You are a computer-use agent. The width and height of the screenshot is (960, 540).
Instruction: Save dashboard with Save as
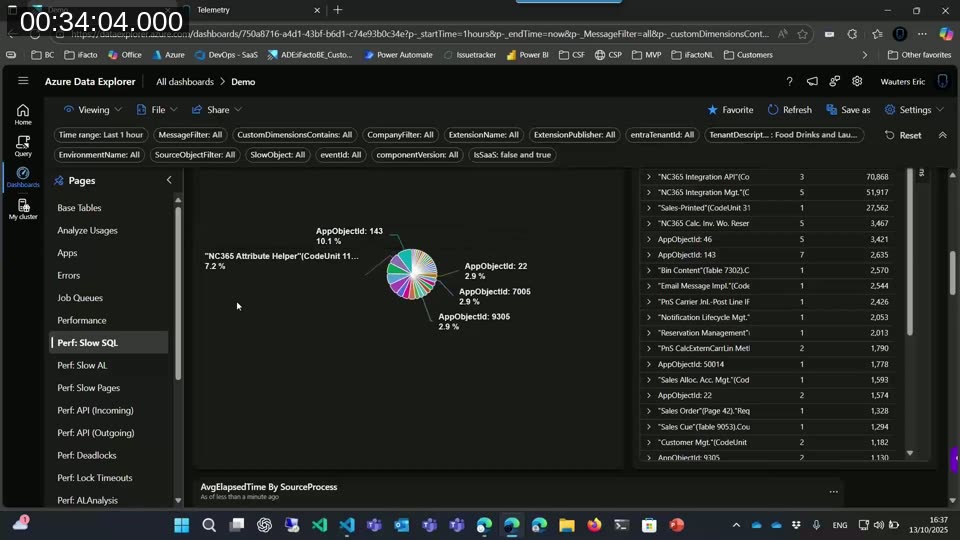pos(848,110)
